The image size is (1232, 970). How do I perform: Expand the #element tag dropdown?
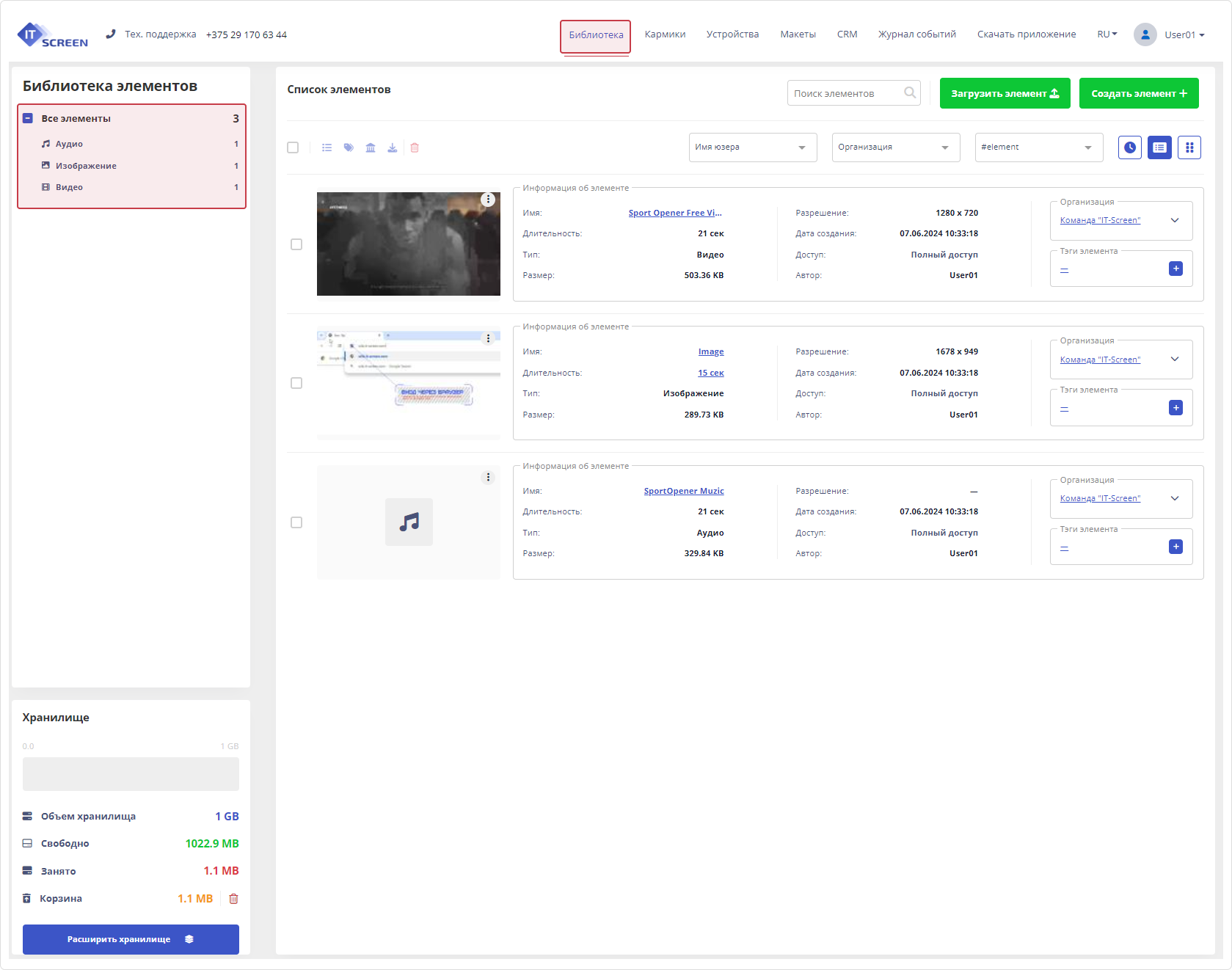(x=1038, y=147)
